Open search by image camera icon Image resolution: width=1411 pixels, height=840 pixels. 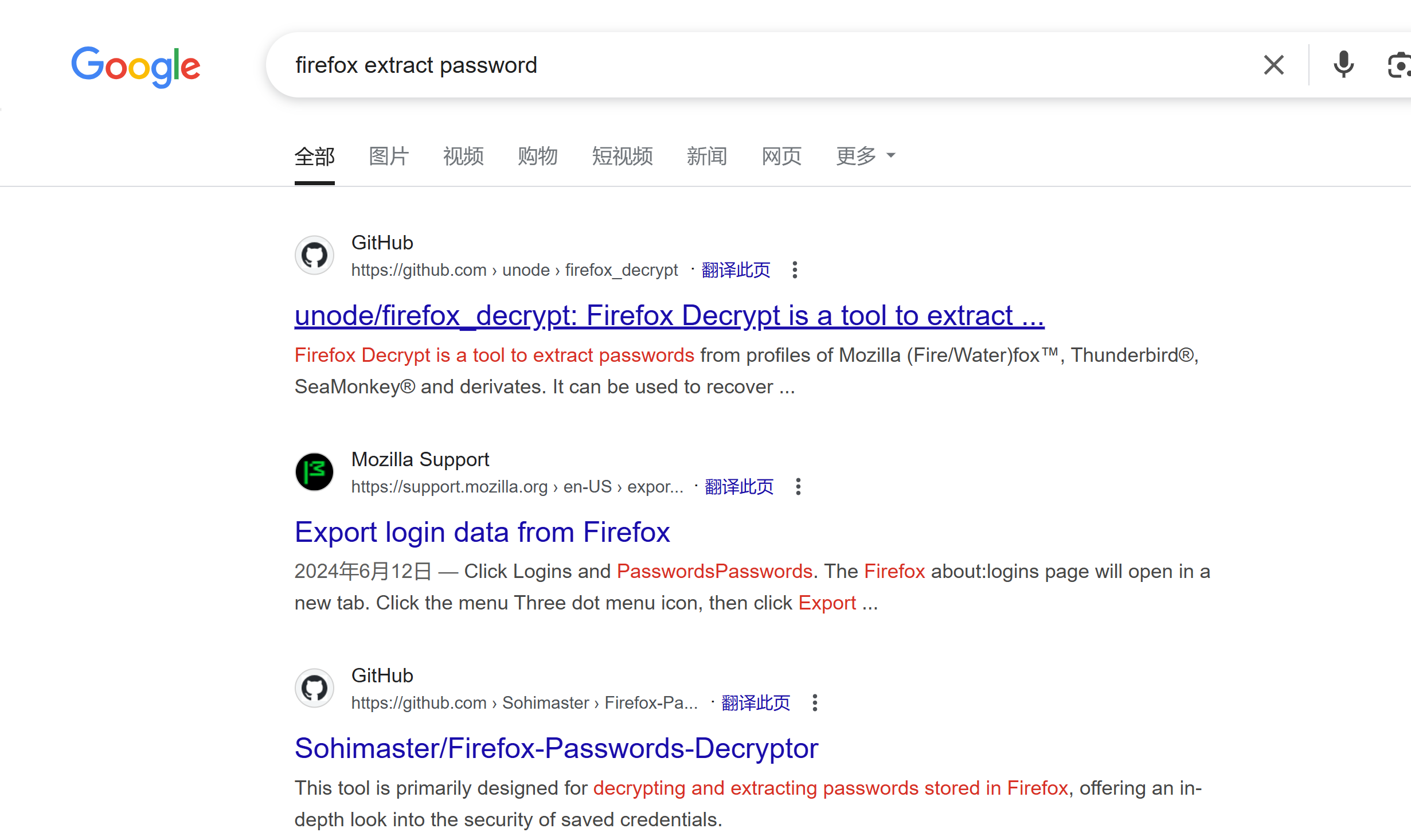tap(1398, 65)
